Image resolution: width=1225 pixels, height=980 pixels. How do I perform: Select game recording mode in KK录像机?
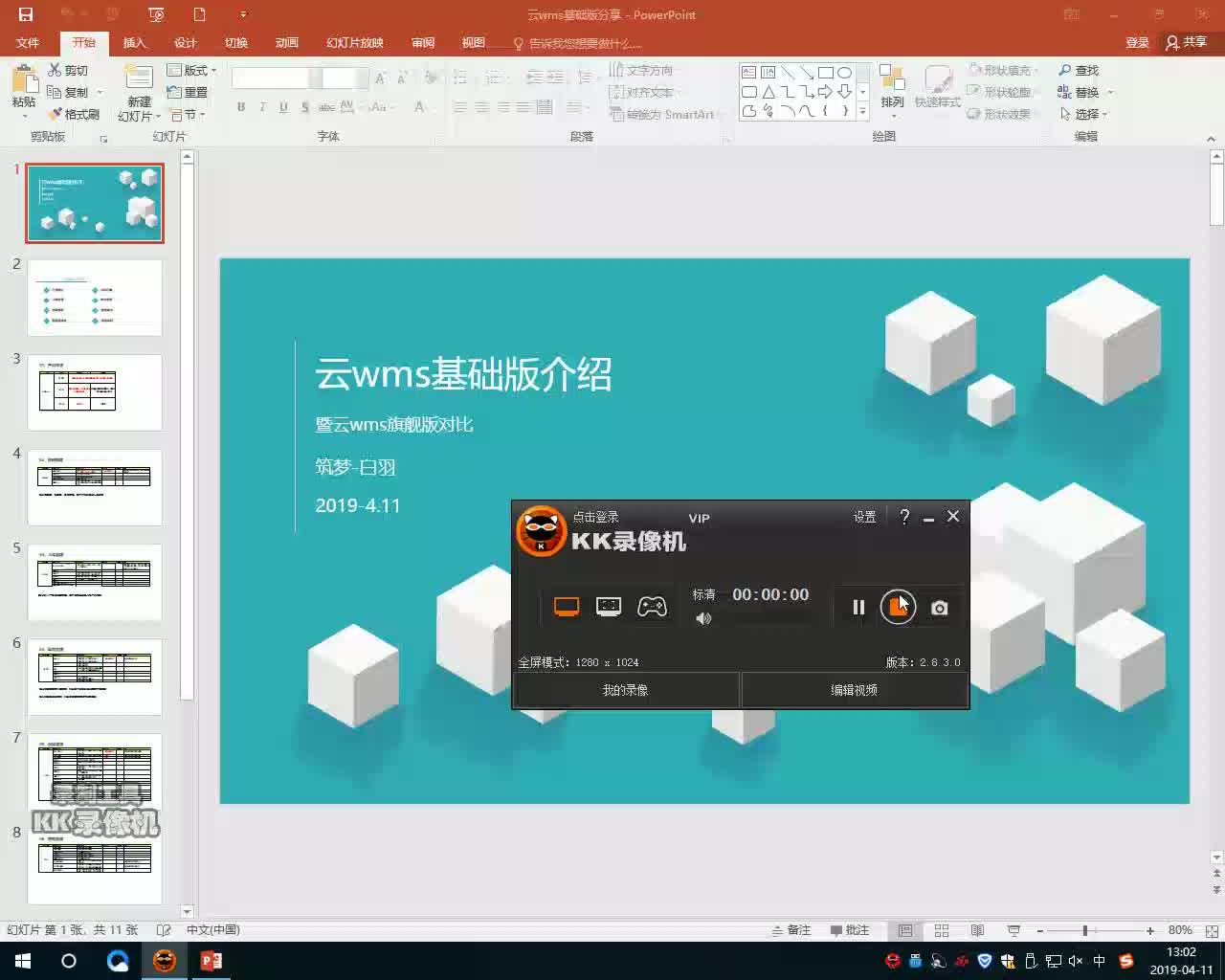pyautogui.click(x=653, y=606)
